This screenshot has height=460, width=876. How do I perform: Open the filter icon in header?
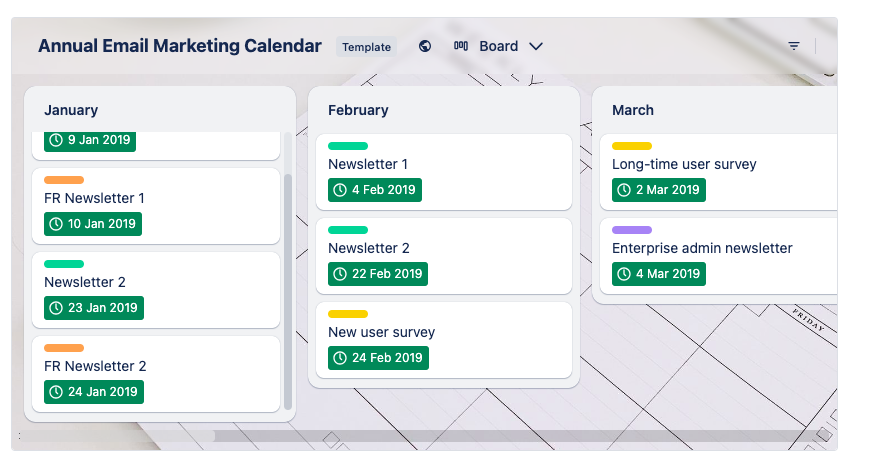coord(794,46)
